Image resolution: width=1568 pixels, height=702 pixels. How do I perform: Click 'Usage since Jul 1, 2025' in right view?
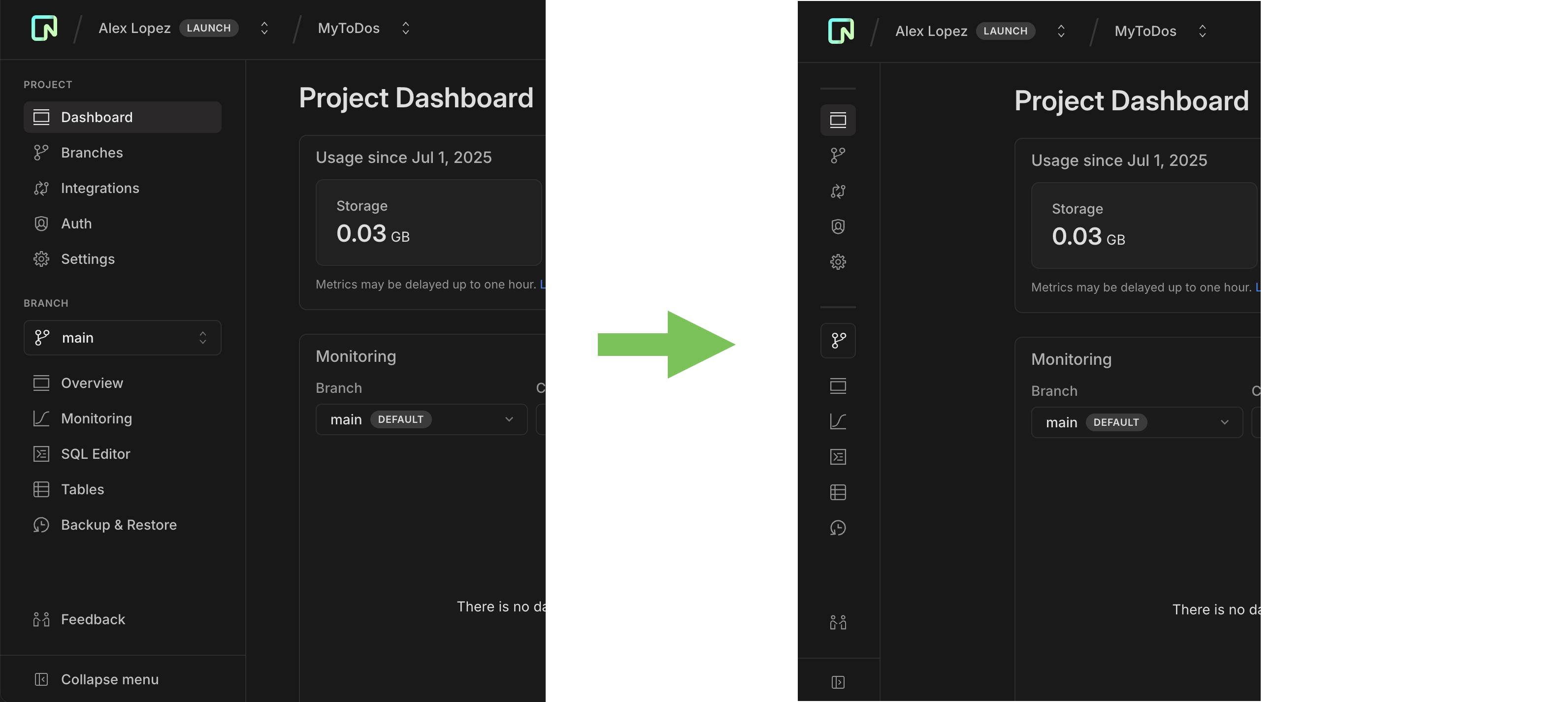pos(1119,160)
